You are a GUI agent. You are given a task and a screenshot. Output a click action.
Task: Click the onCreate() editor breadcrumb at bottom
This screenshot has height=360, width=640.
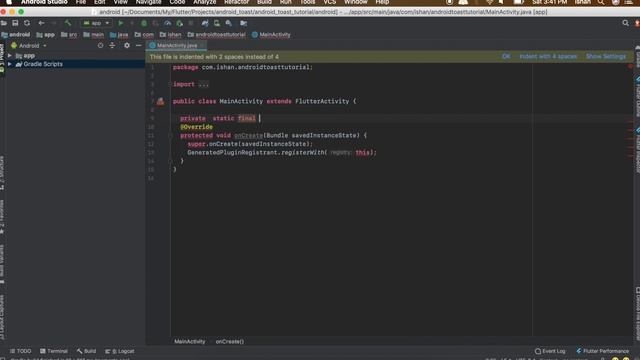(229, 341)
